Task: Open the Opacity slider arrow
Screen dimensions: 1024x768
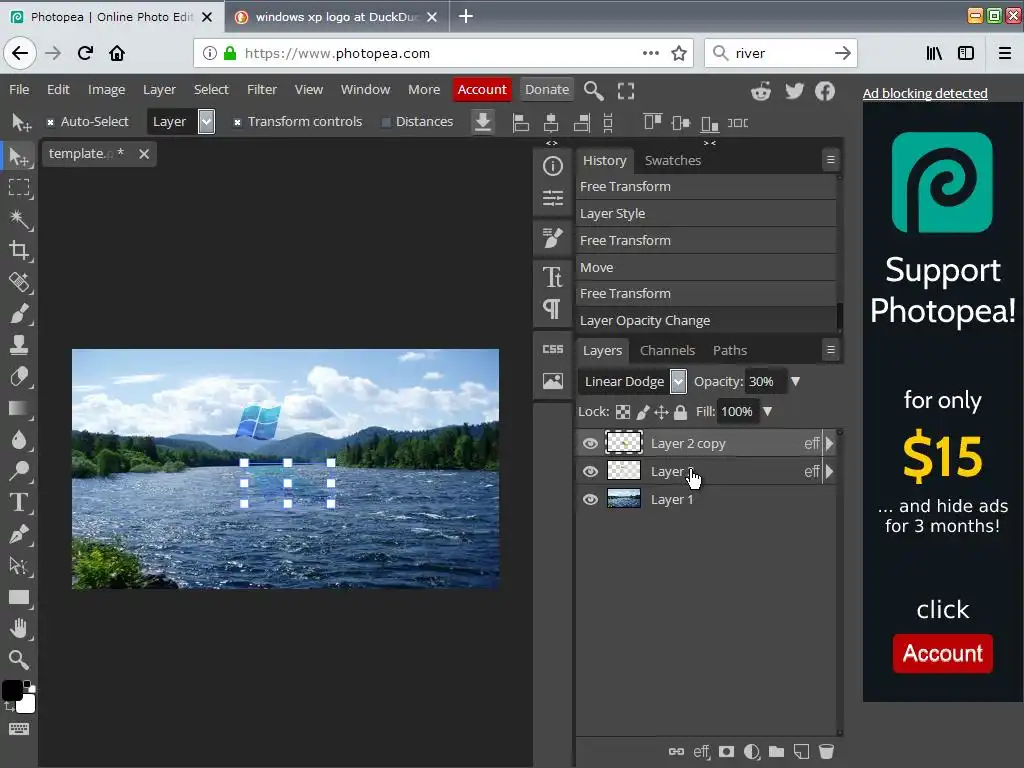Action: [795, 381]
